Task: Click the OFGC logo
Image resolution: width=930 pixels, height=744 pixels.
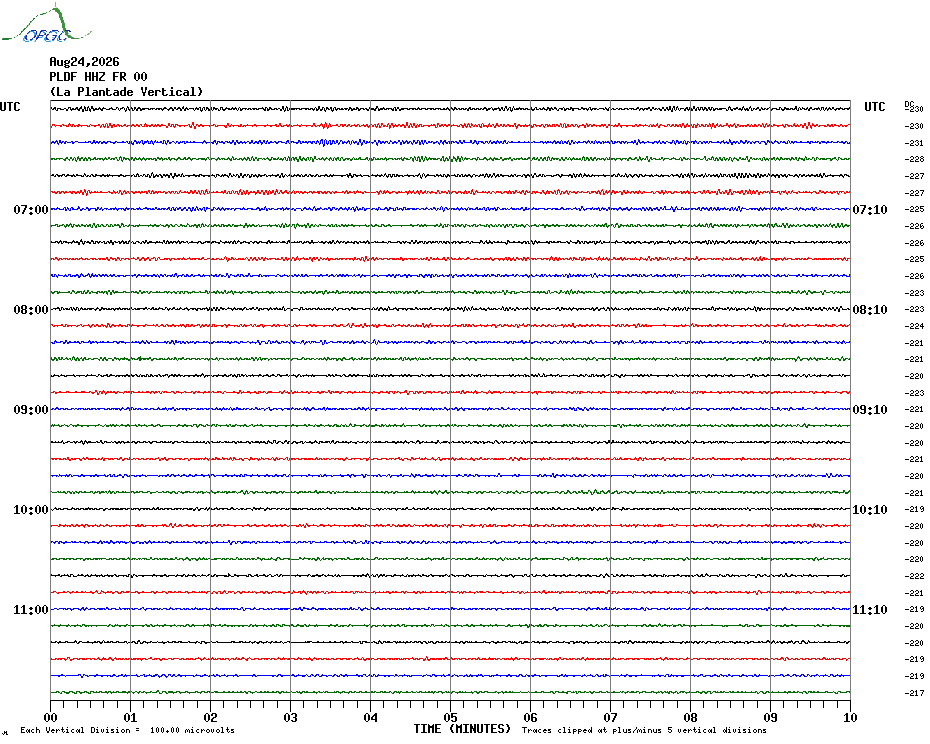Action: [x=46, y=24]
